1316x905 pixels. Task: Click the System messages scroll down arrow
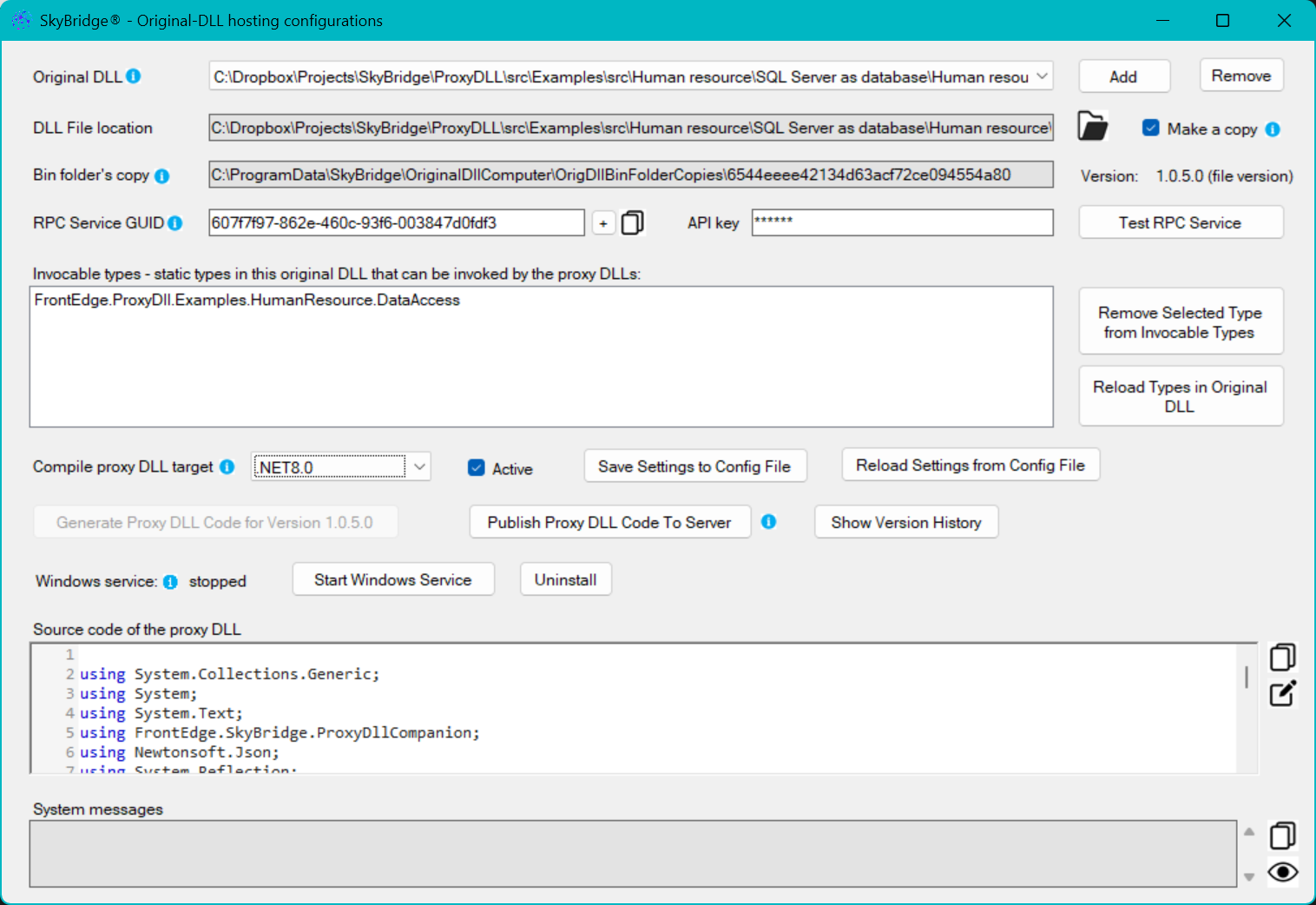1249,876
